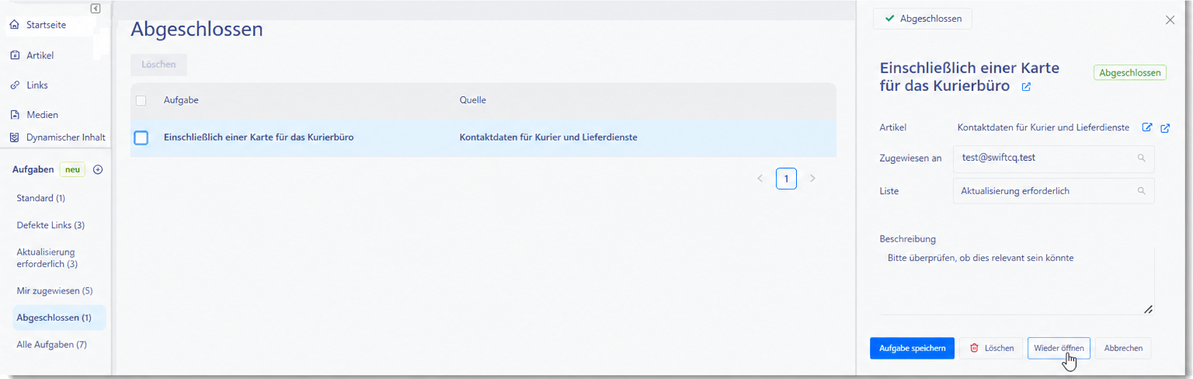Add a new task list with the plus icon

(97, 170)
